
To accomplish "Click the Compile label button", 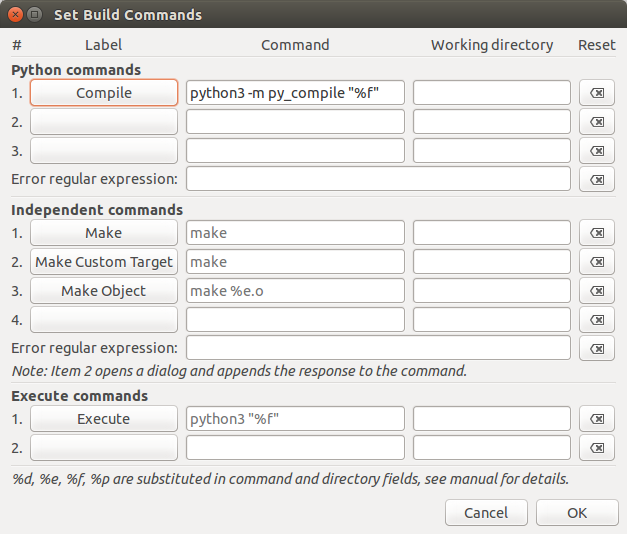I will pyautogui.click(x=104, y=93).
